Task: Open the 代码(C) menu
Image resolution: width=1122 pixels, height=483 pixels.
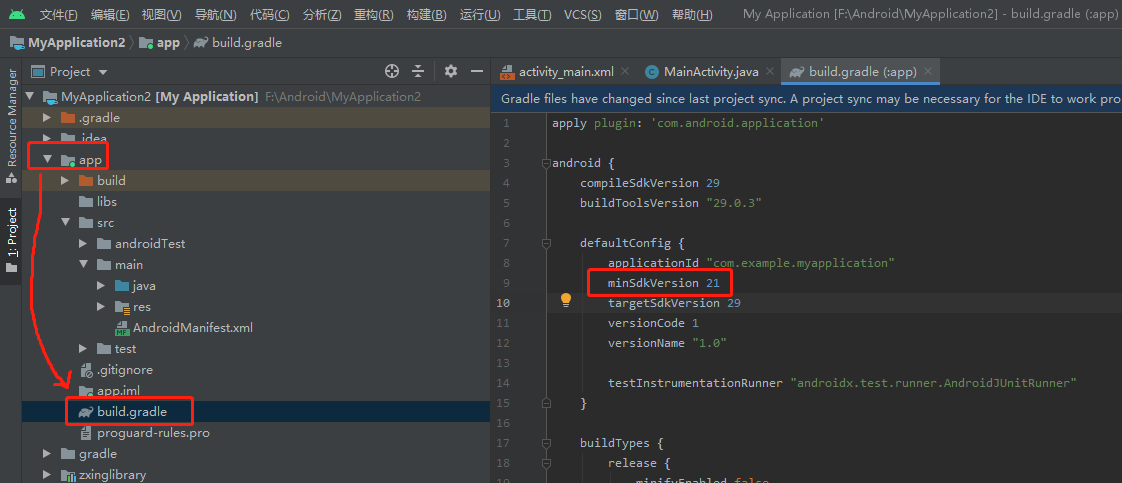Action: [x=270, y=15]
